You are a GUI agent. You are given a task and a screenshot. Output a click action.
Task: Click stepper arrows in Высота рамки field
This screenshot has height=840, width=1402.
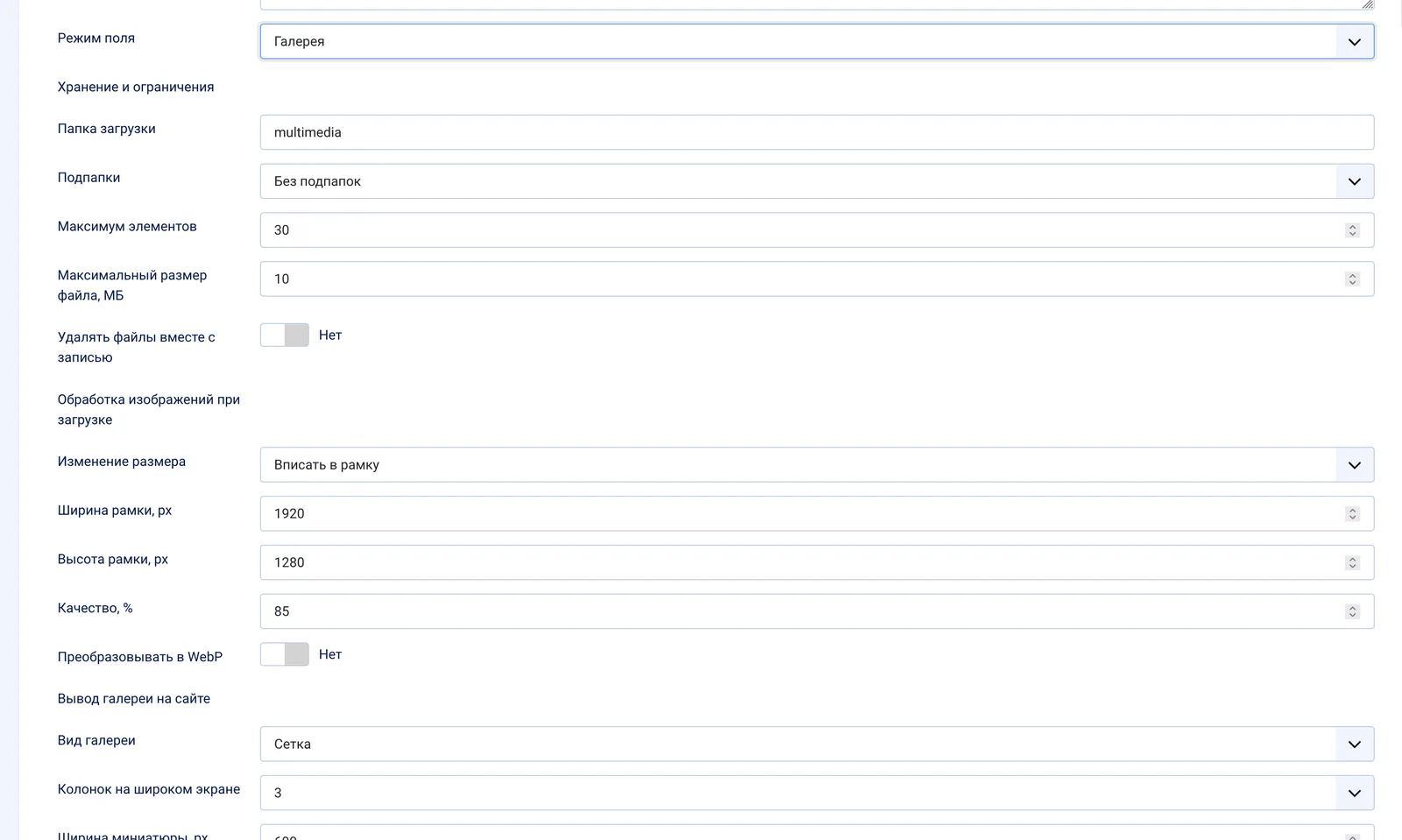coord(1352,562)
